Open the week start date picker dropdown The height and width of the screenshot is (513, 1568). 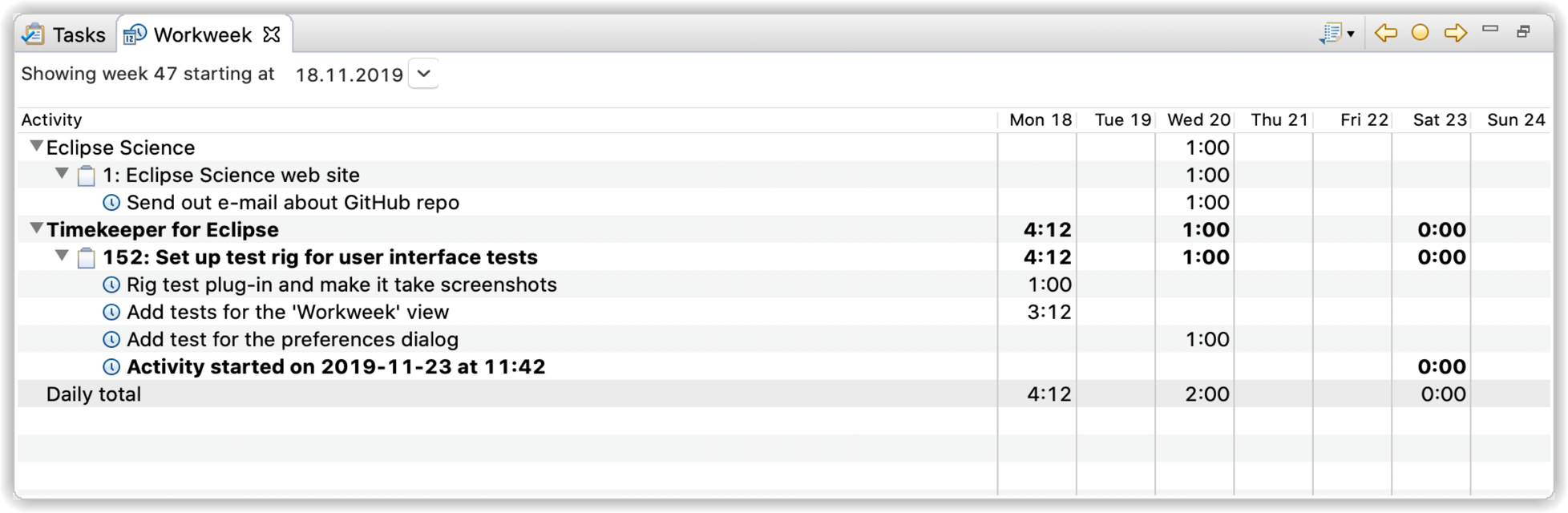click(424, 74)
